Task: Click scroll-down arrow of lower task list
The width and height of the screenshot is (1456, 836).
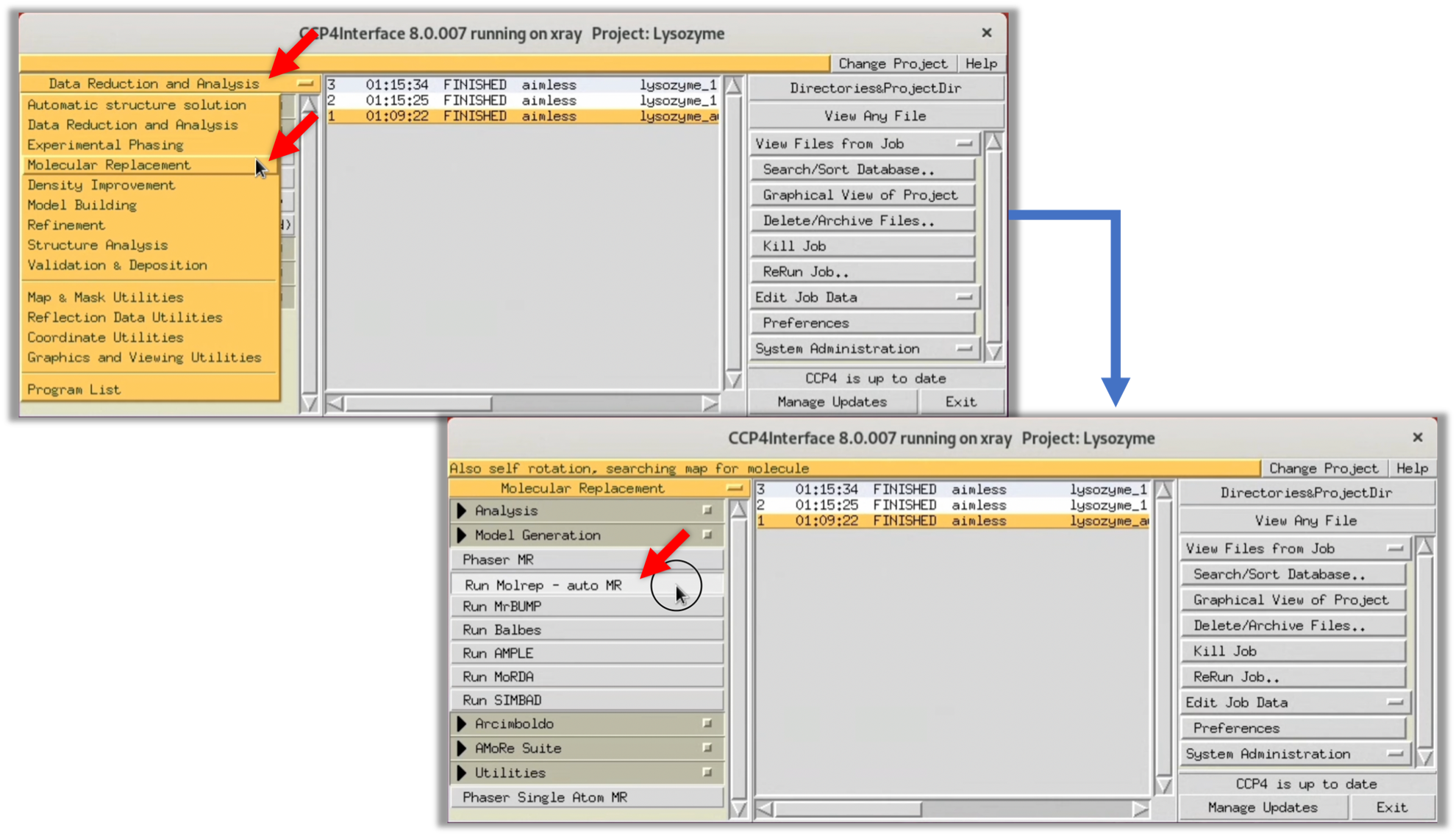Action: tap(738, 809)
